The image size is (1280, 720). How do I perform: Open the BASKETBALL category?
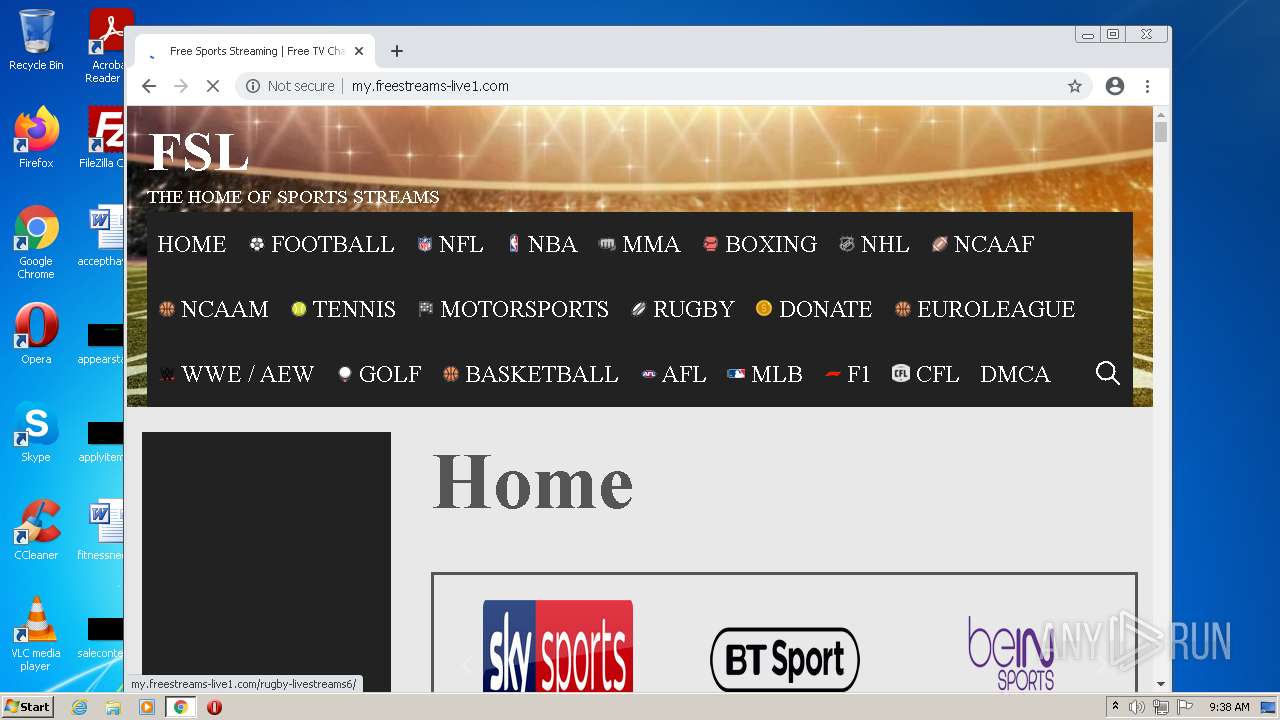click(531, 374)
